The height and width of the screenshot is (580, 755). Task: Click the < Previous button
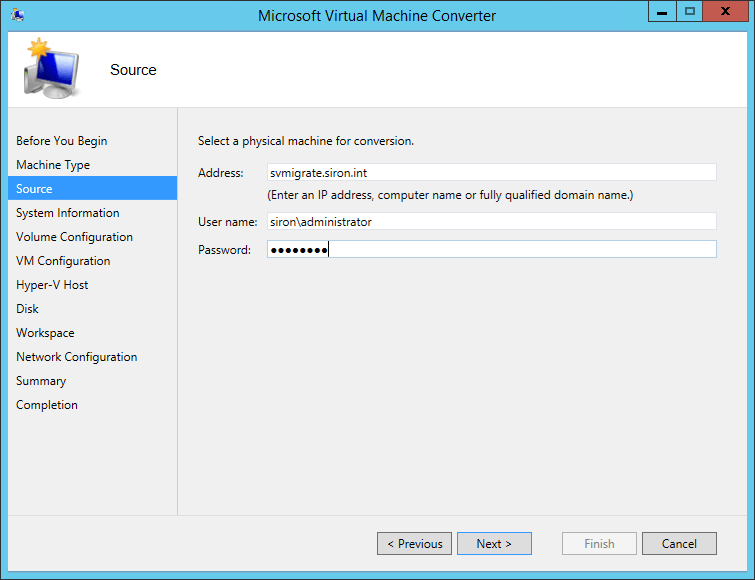click(x=414, y=543)
